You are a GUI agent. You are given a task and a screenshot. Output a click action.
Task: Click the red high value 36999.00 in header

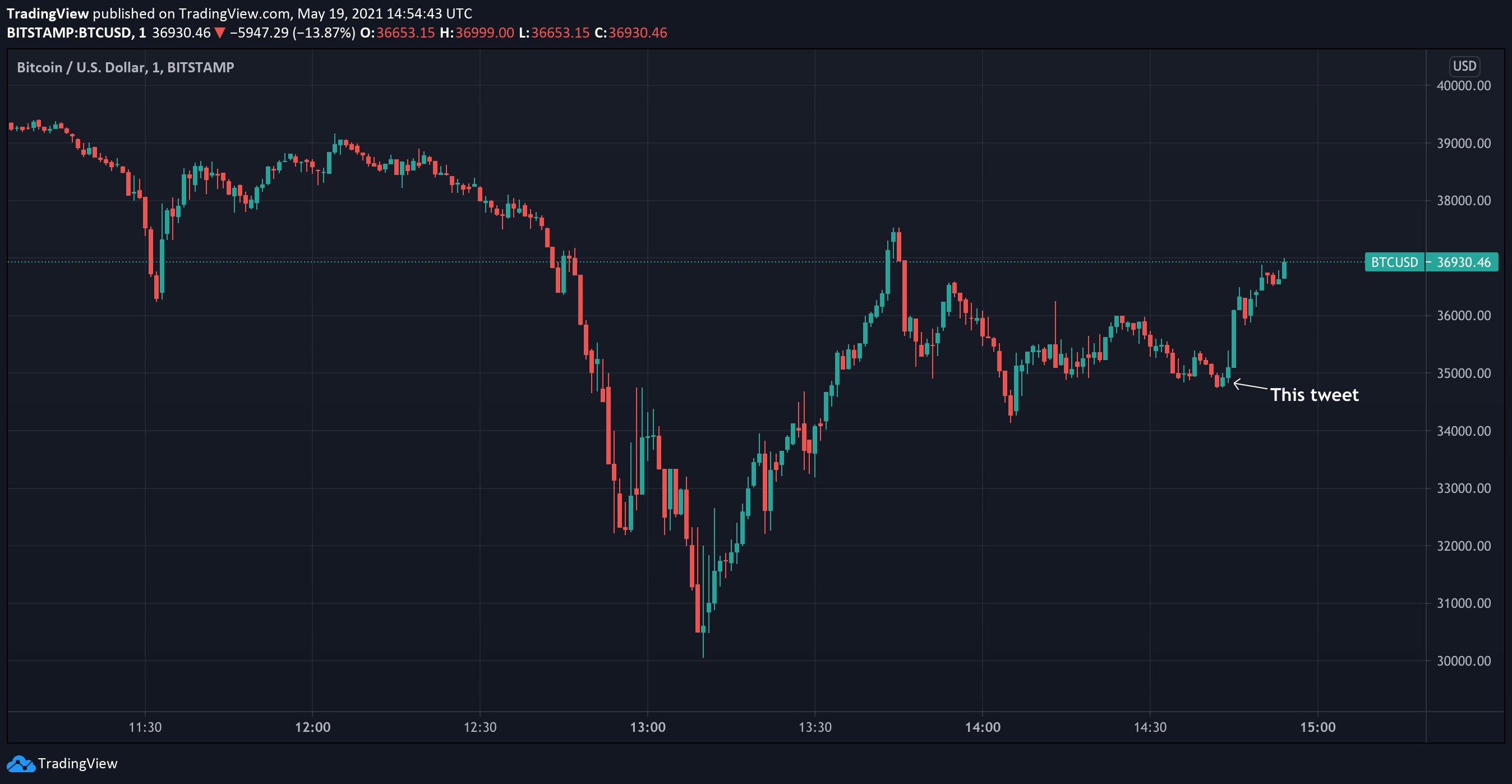pos(484,33)
